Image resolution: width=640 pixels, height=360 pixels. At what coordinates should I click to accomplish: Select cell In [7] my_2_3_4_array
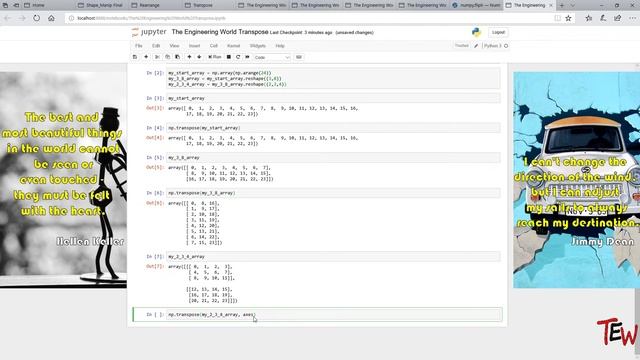334,256
